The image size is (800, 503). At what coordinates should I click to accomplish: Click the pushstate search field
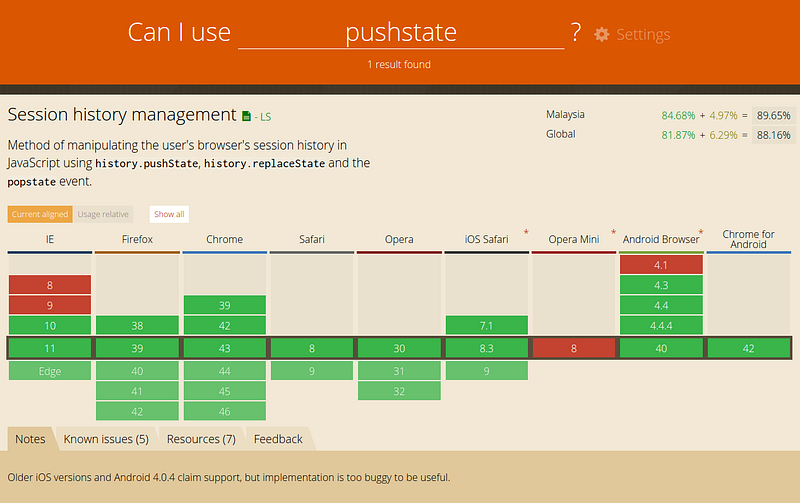pos(401,32)
